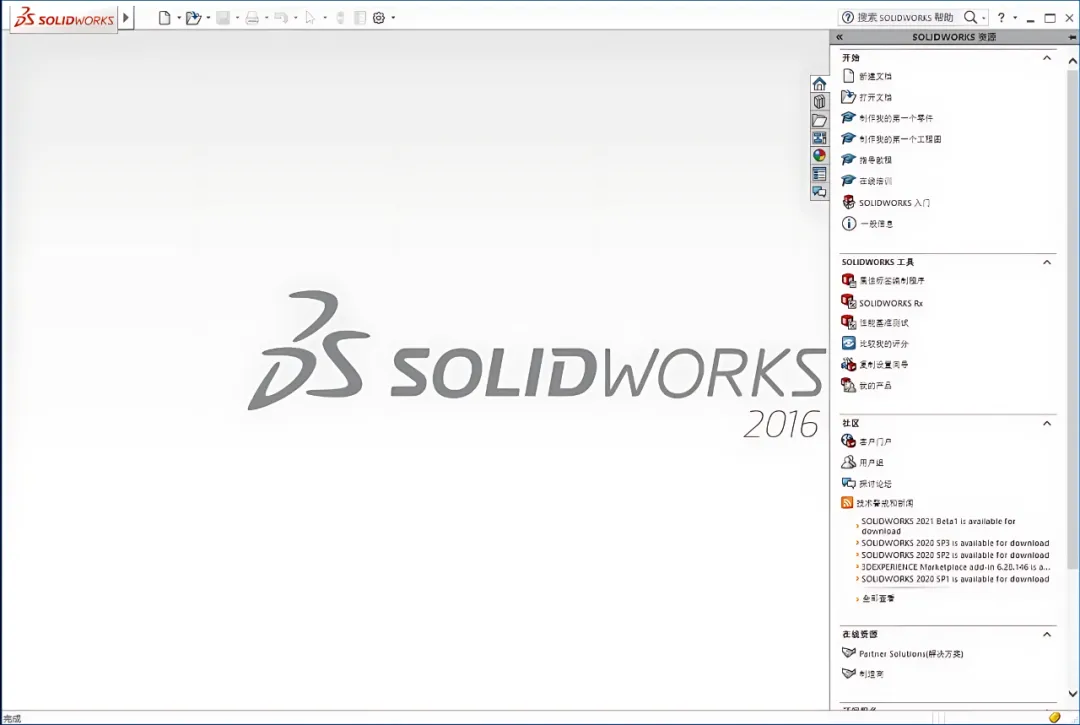Click the Save toolbar icon

pos(222,18)
